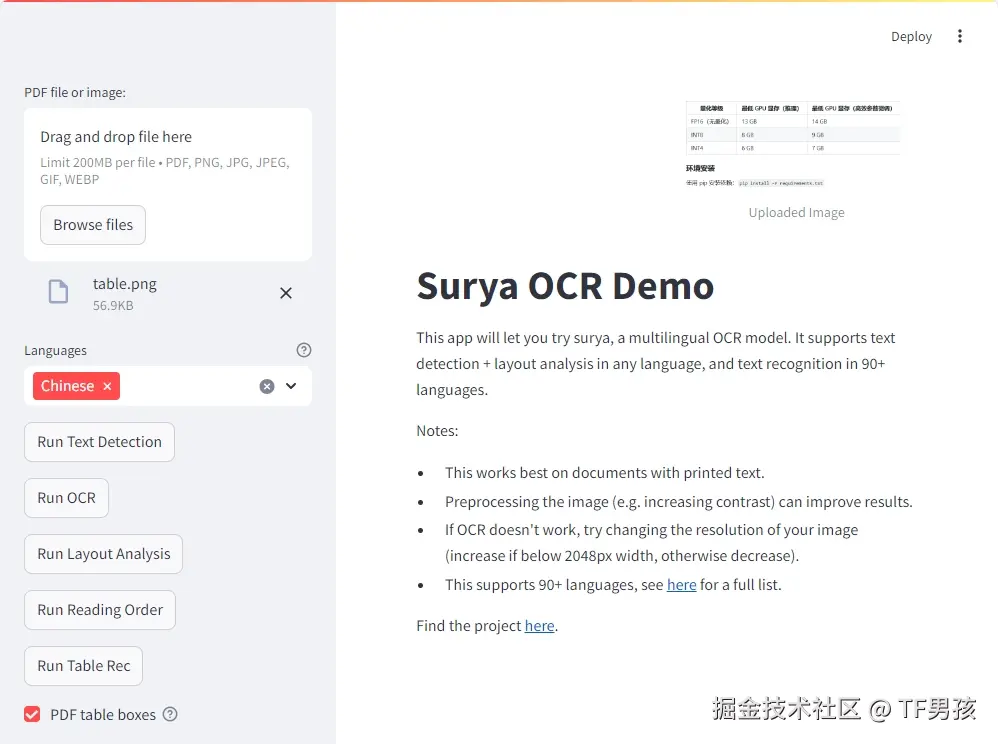Screen dimensions: 998x744
Task: Uncheck the PDF table boxes checkbox
Action: tap(32, 714)
